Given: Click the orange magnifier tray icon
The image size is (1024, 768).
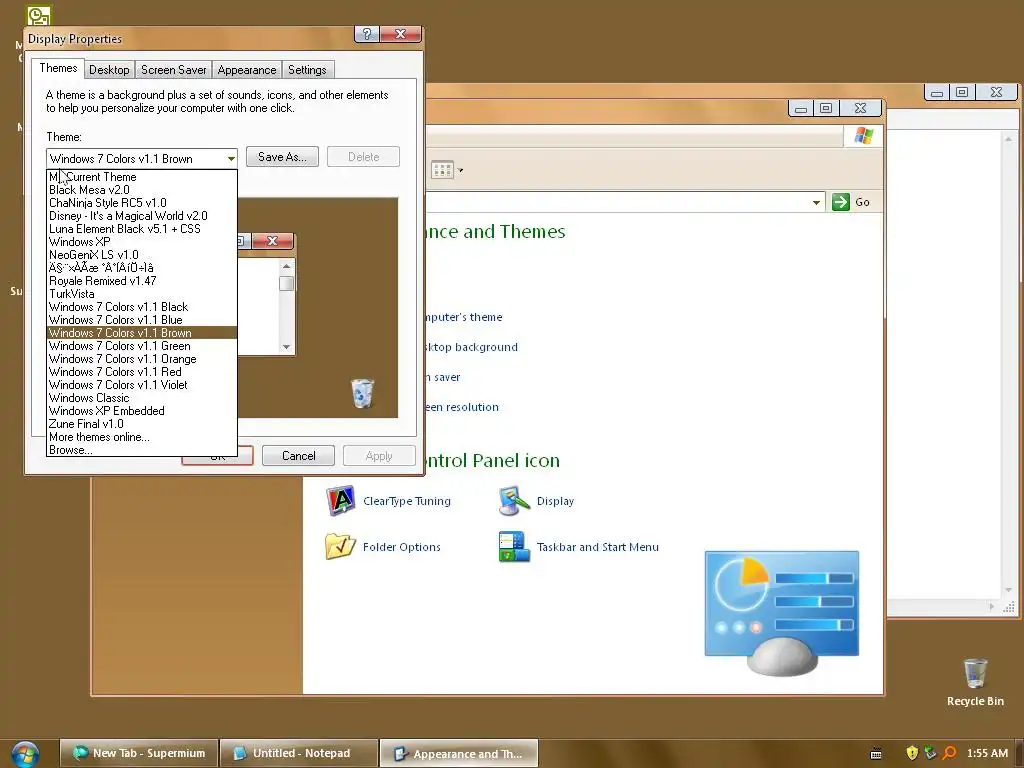Looking at the screenshot, I should click(x=949, y=753).
